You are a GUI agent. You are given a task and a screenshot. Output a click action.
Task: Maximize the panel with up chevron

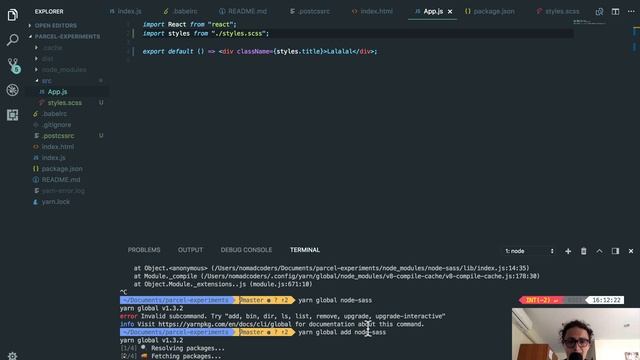pos(599,251)
